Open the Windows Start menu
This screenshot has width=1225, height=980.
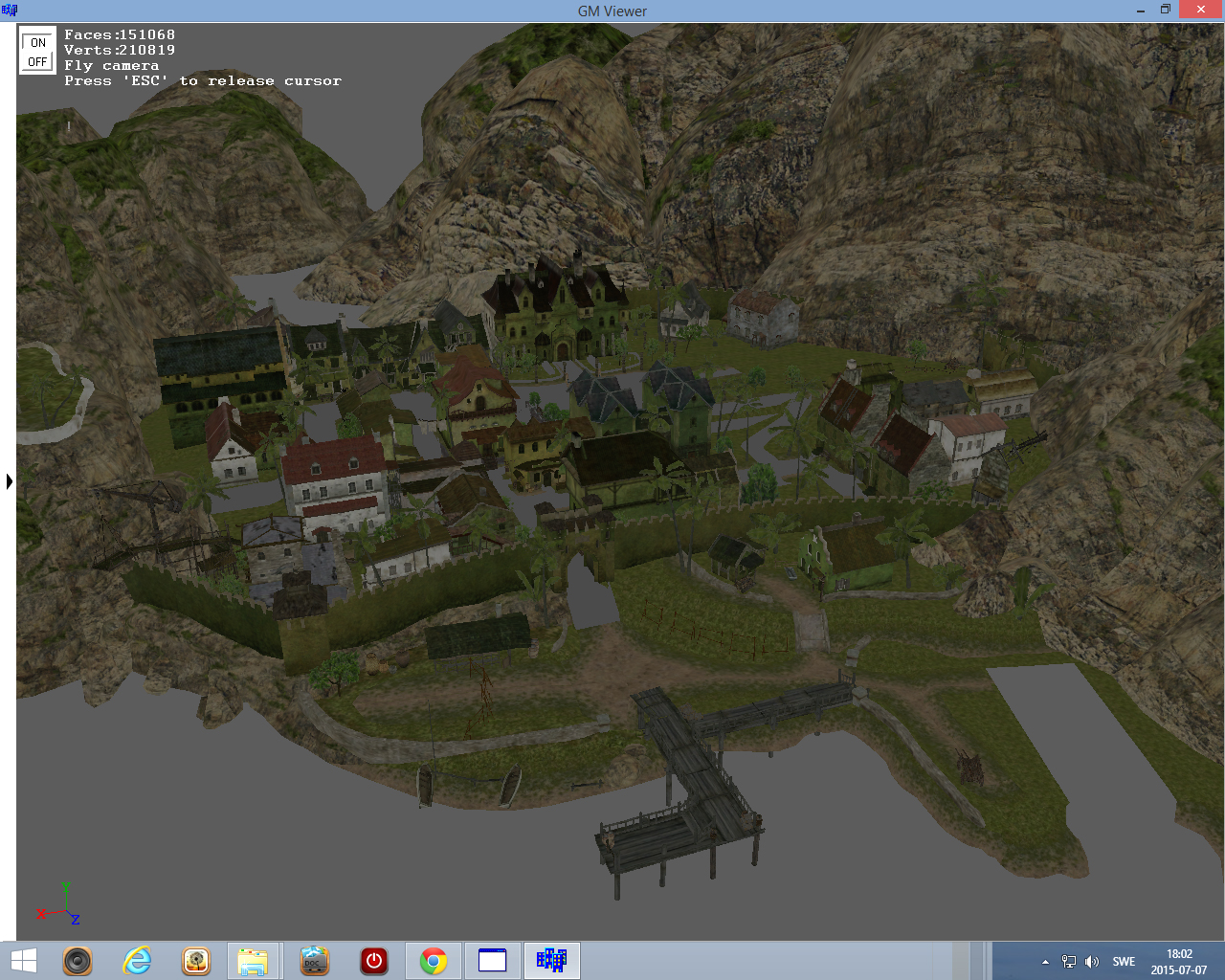point(23,961)
